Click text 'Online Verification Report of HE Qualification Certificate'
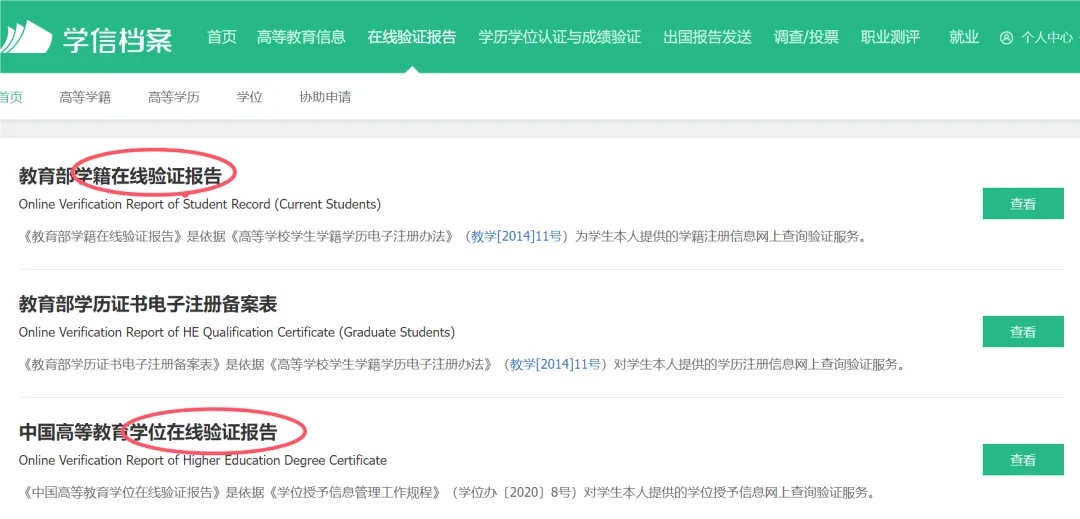 coord(177,332)
